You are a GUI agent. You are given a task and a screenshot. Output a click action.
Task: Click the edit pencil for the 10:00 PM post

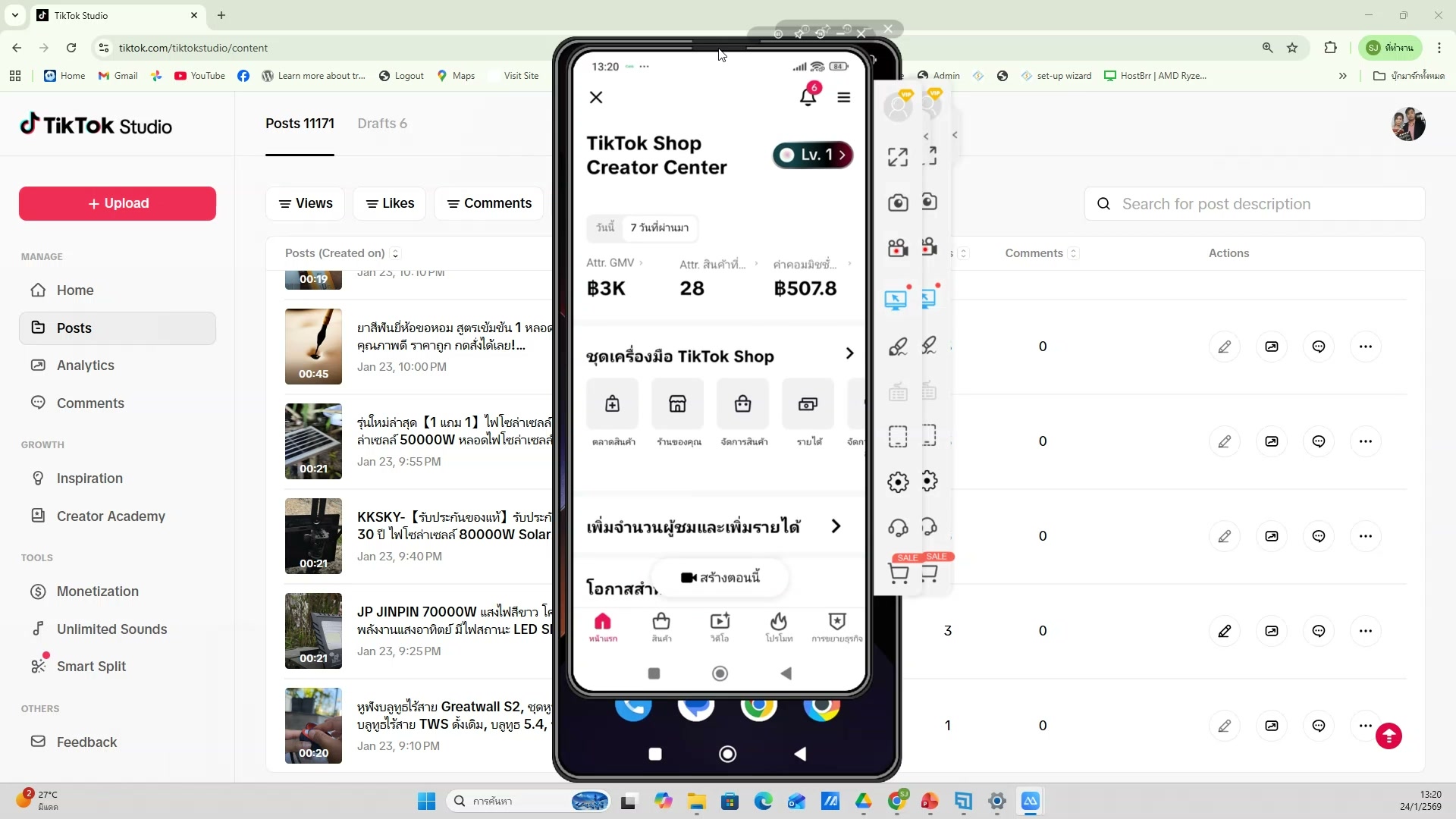pyautogui.click(x=1224, y=347)
